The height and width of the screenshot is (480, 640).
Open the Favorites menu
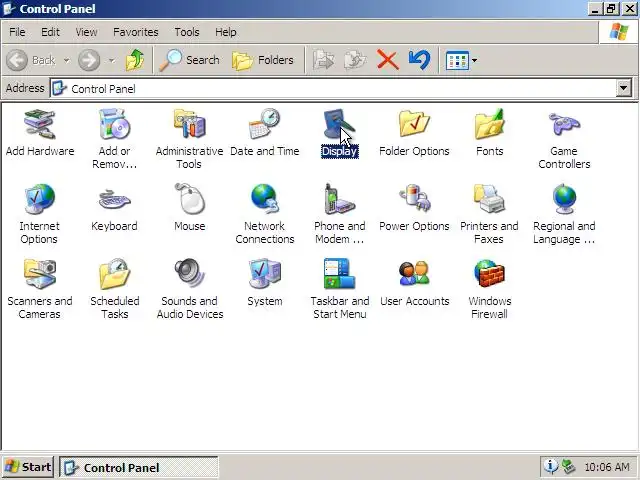[x=136, y=32]
